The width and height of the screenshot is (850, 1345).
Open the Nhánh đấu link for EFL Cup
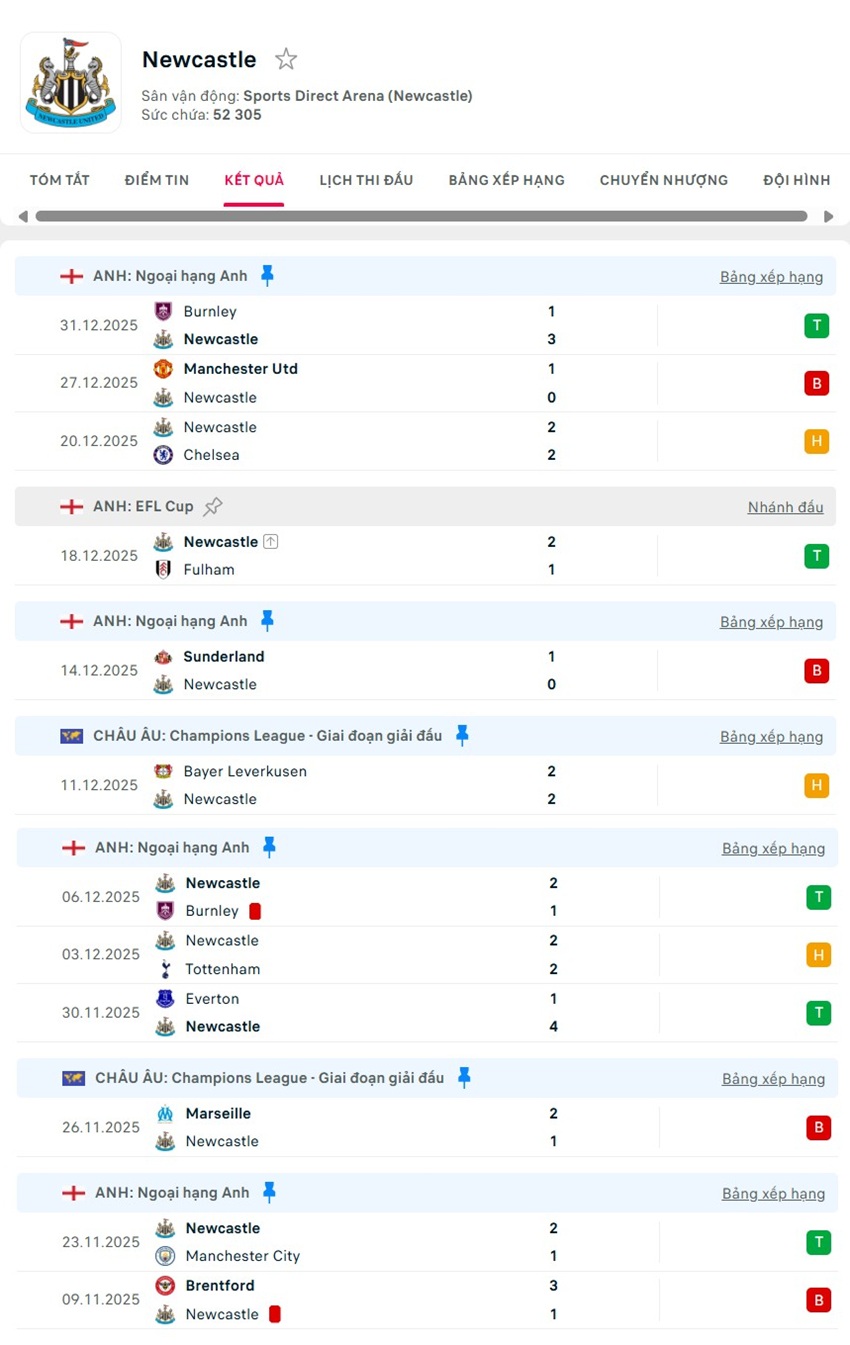pos(785,507)
